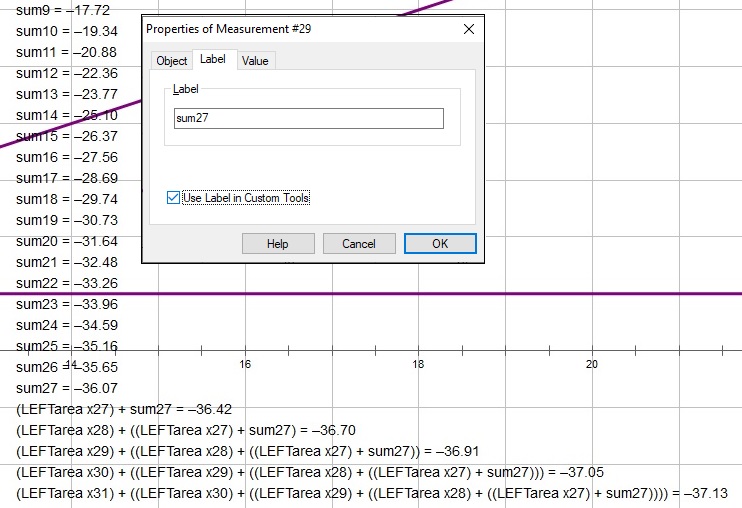Switch to the Object tab
This screenshot has height=508, width=742.
[x=172, y=61]
